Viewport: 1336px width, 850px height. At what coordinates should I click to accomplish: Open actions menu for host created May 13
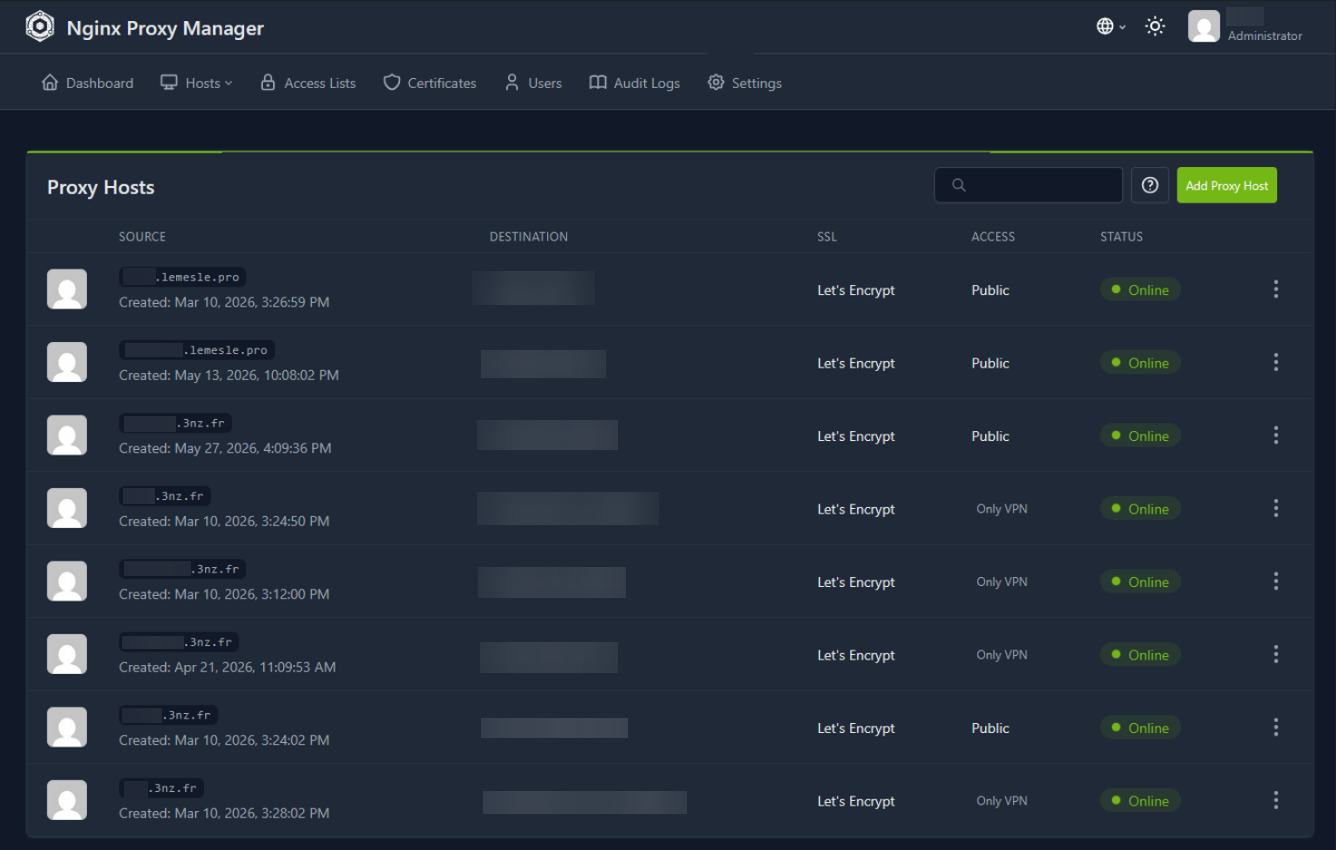click(x=1276, y=362)
